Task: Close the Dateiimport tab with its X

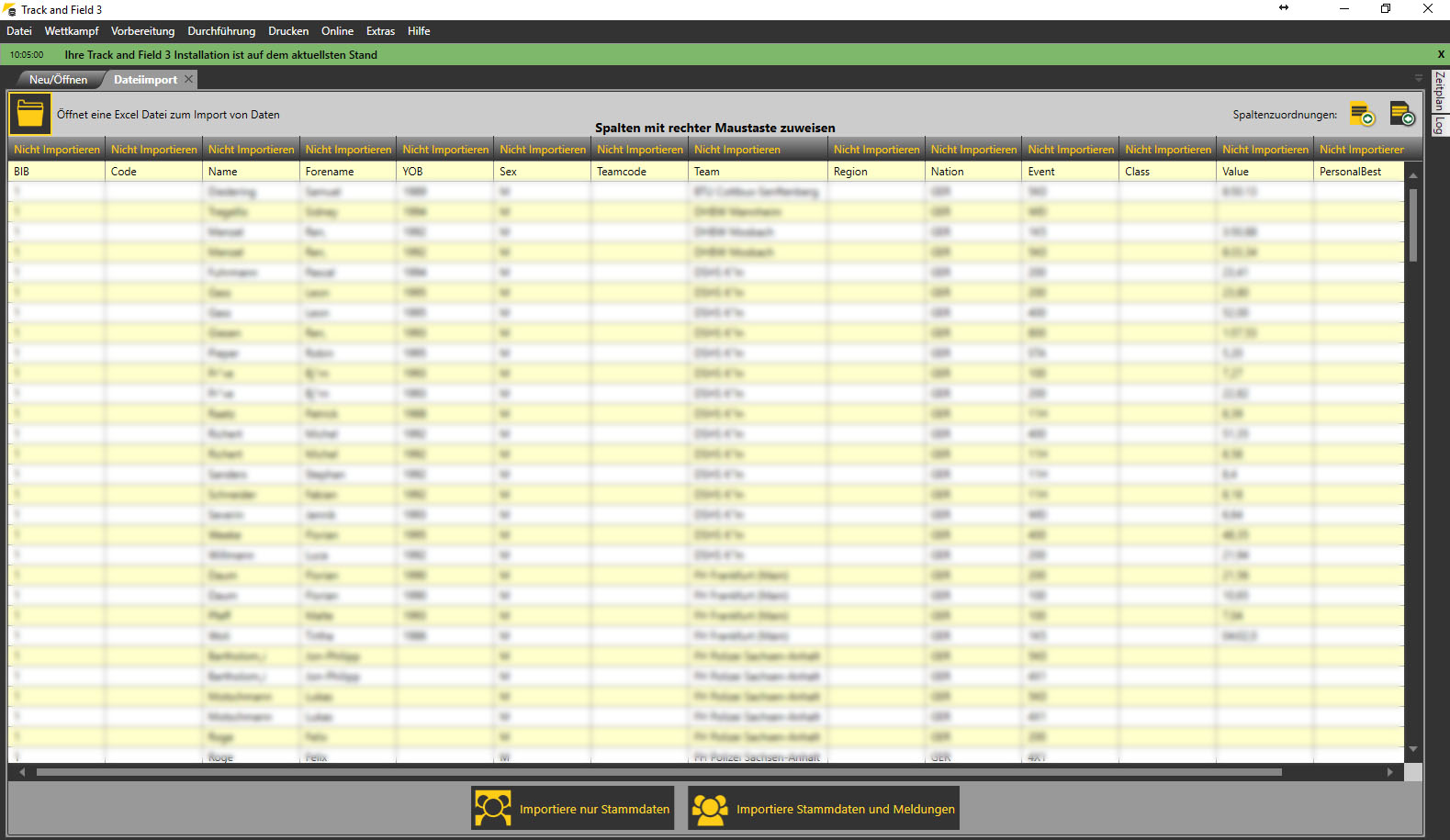Action: [188, 79]
